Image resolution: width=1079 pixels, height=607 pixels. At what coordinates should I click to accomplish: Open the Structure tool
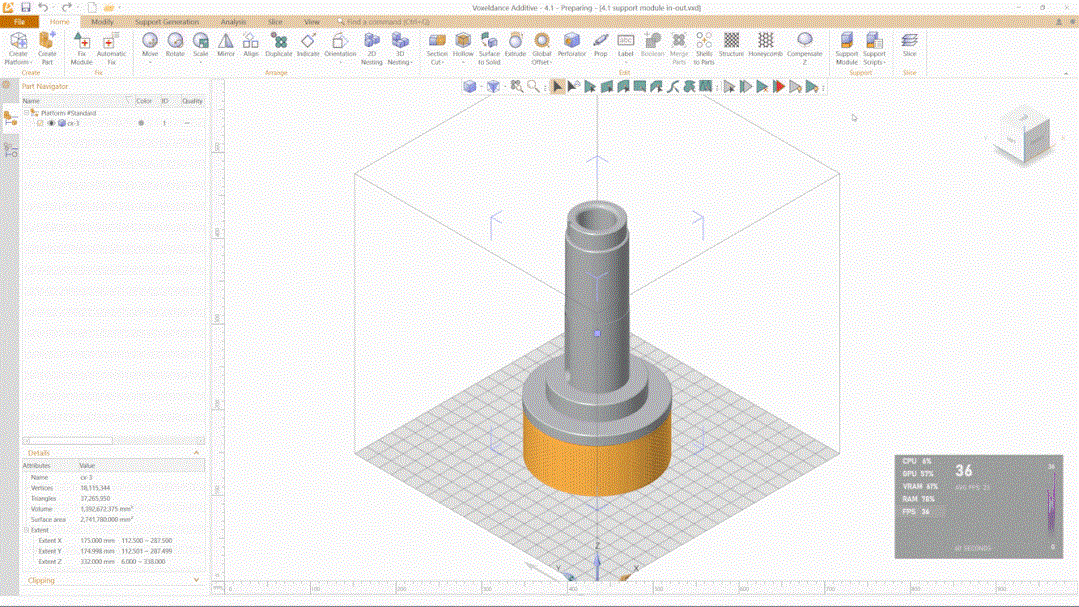(x=731, y=45)
